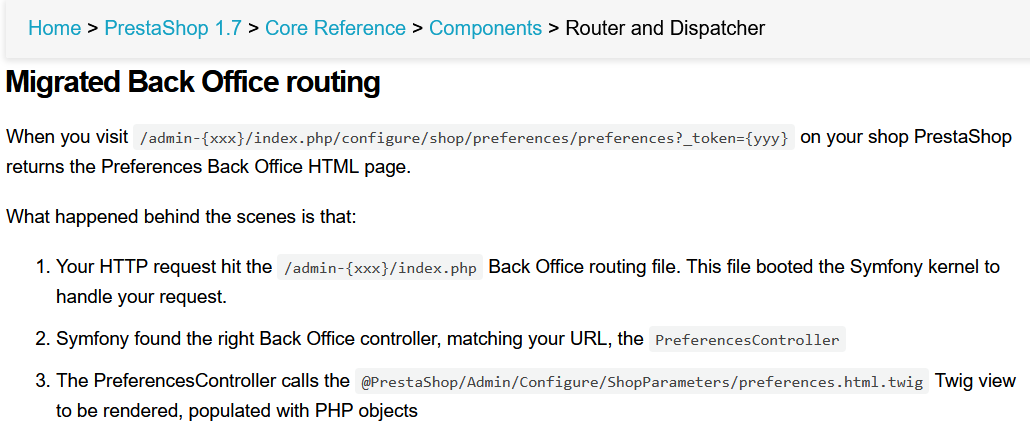
Task: Click the Home breadcrumb link
Action: [x=54, y=28]
